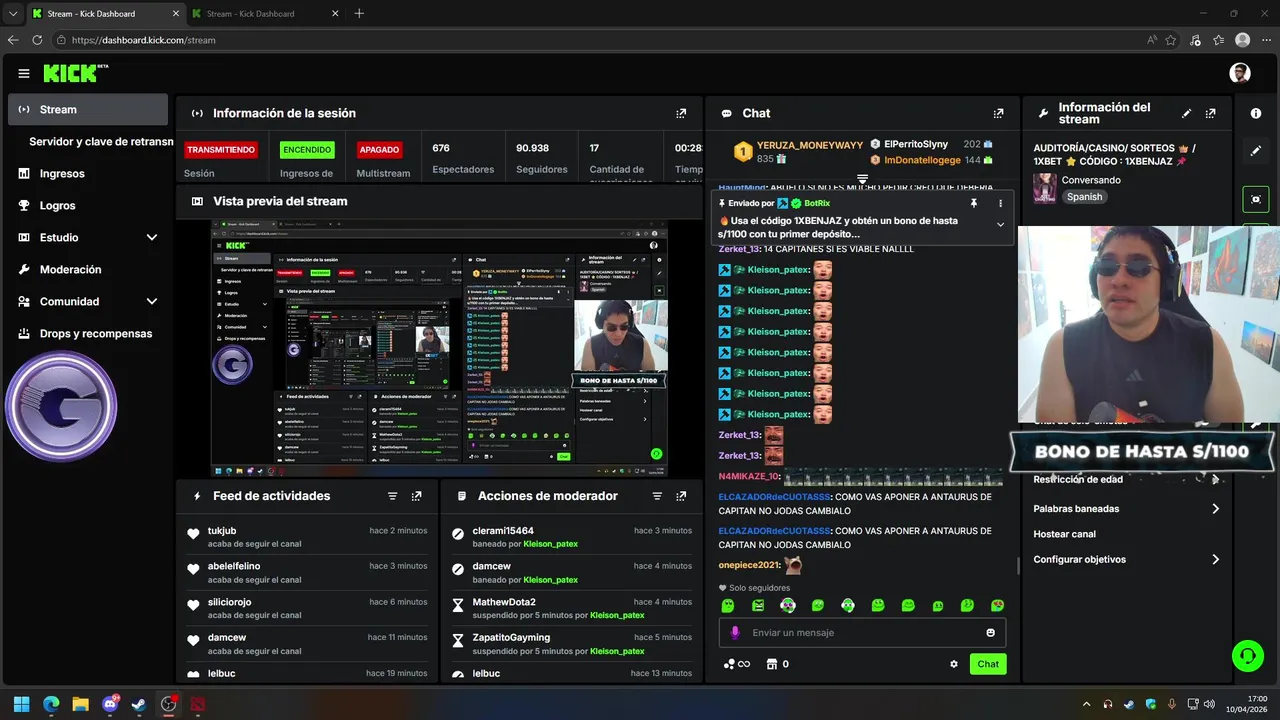Open tukjub follower entry

pyautogui.click(x=308, y=536)
